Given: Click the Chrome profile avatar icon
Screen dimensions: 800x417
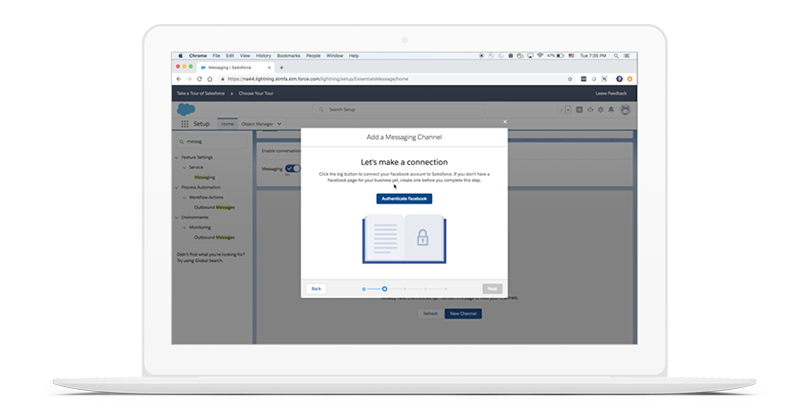Looking at the screenshot, I should pyautogui.click(x=619, y=79).
